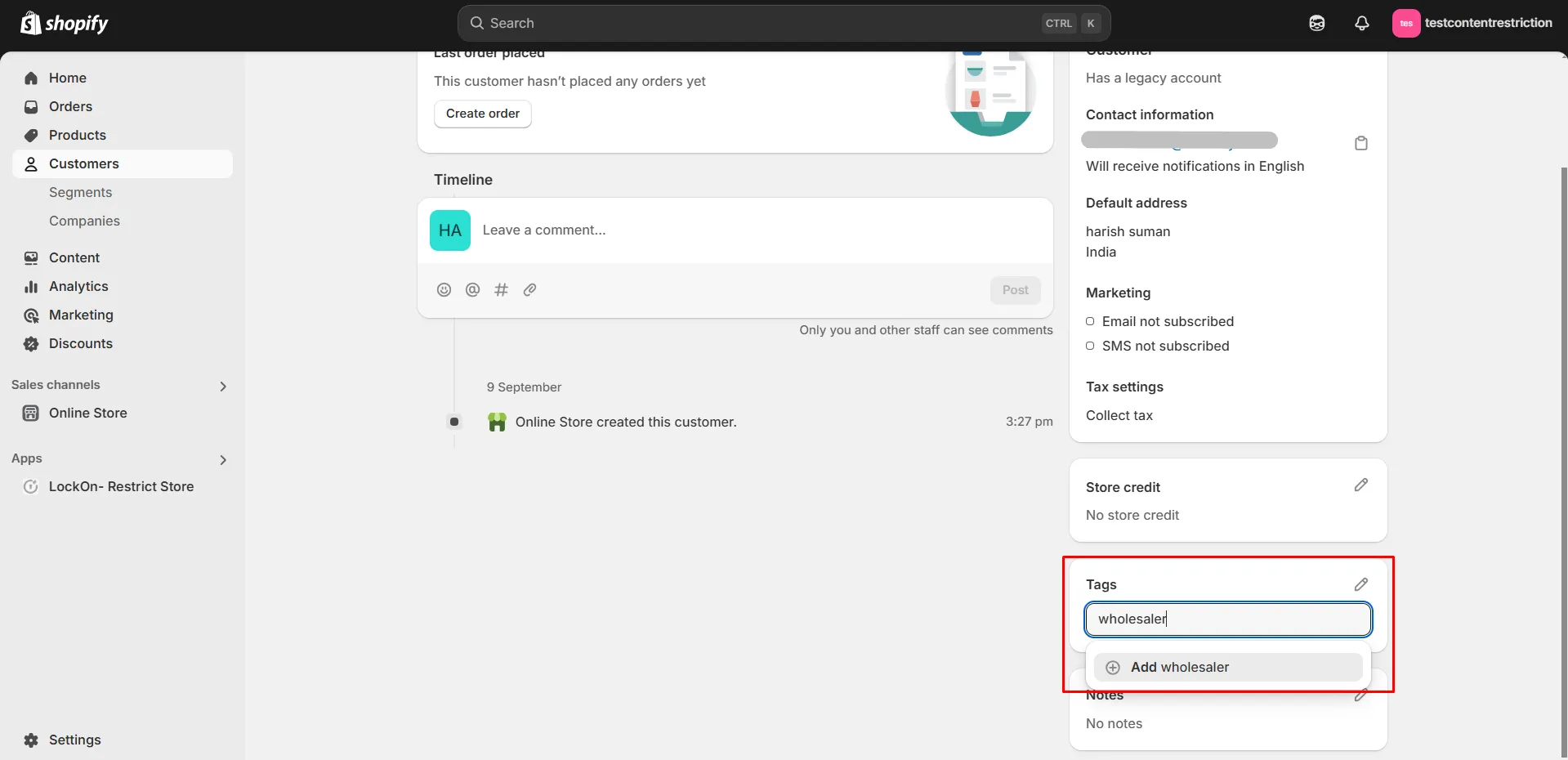Insert an emoji in the comment
The height and width of the screenshot is (760, 1568).
pos(444,289)
